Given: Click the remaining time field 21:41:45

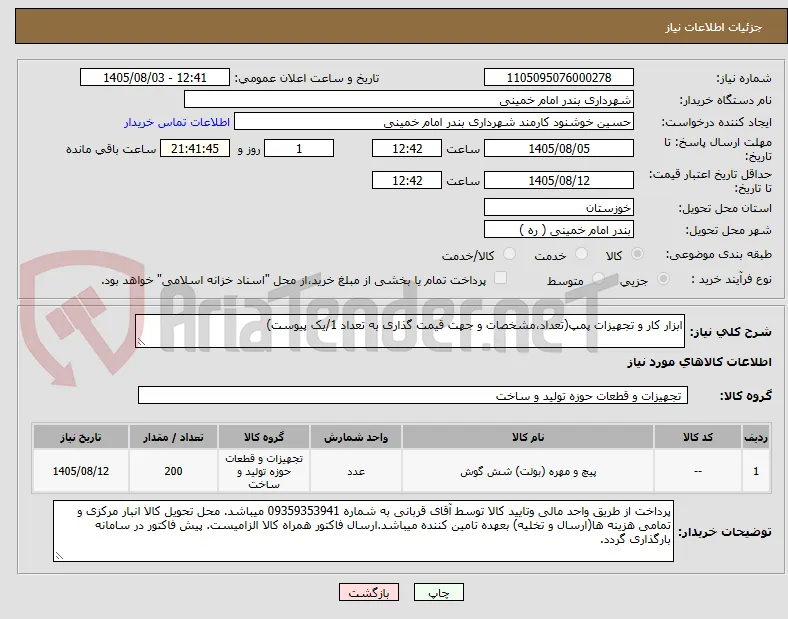Looking at the screenshot, I should 195,149.
